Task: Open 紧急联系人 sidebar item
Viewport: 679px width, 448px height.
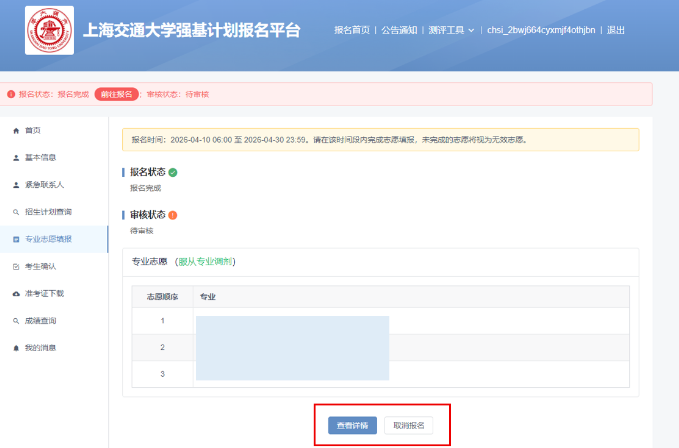Action: 43,185
